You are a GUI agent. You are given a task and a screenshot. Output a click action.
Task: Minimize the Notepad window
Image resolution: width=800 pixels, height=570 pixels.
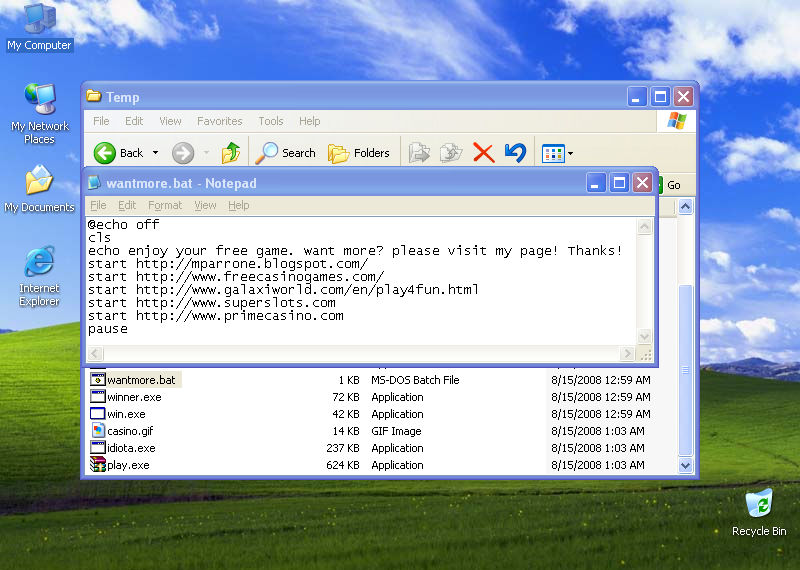click(x=596, y=183)
